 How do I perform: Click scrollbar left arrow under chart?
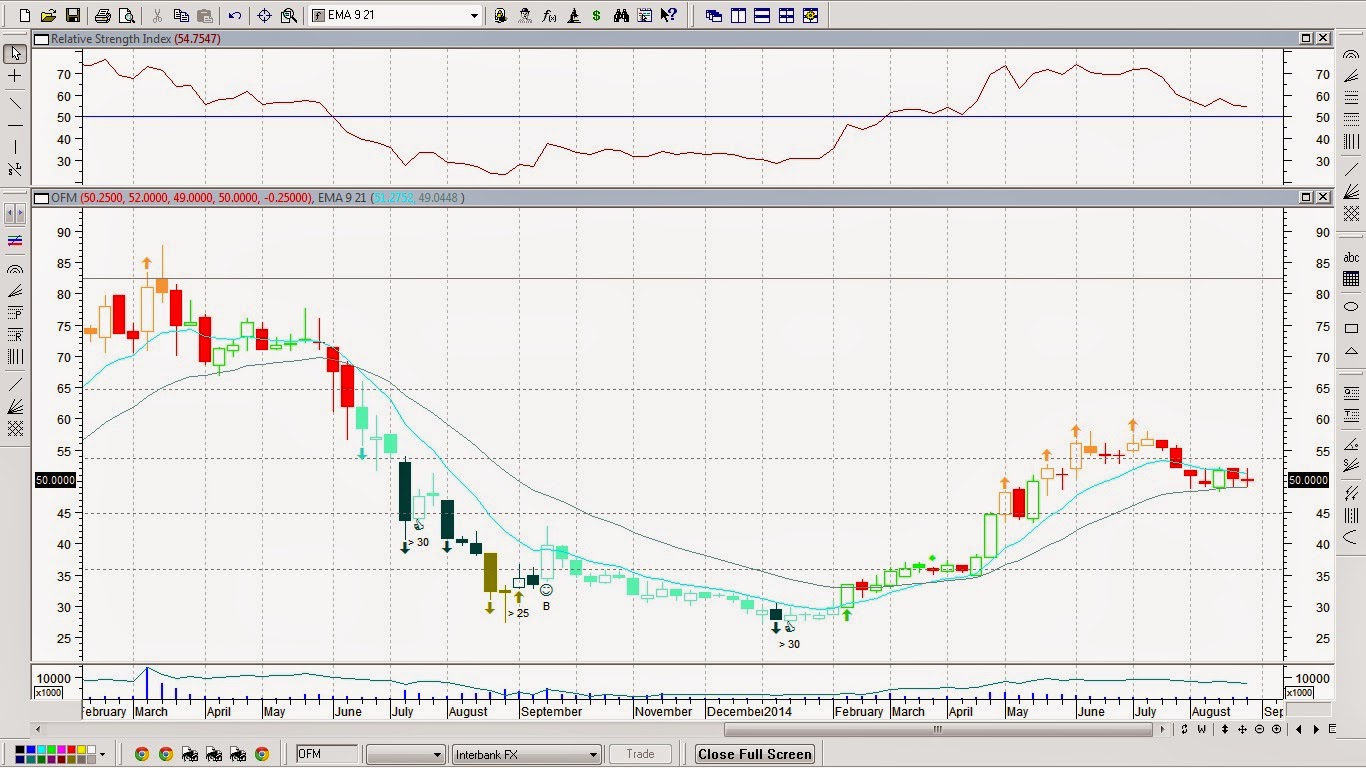[39, 729]
